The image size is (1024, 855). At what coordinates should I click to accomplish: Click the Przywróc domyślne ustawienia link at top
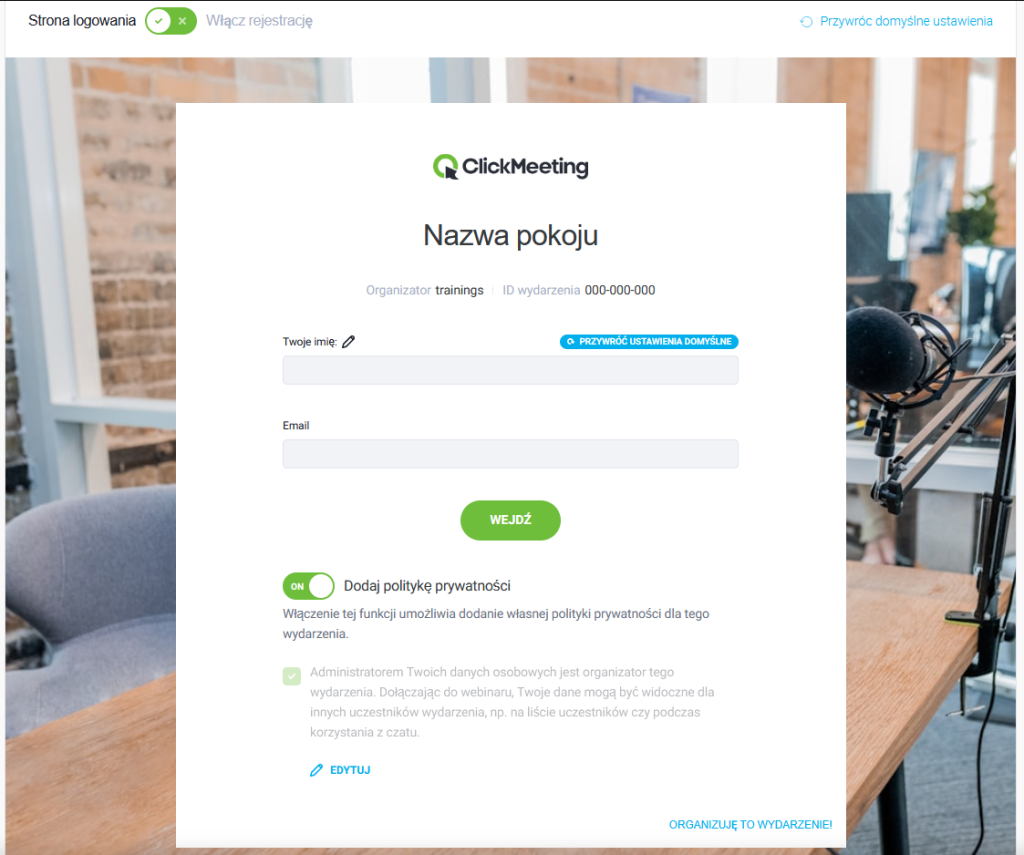(x=906, y=21)
